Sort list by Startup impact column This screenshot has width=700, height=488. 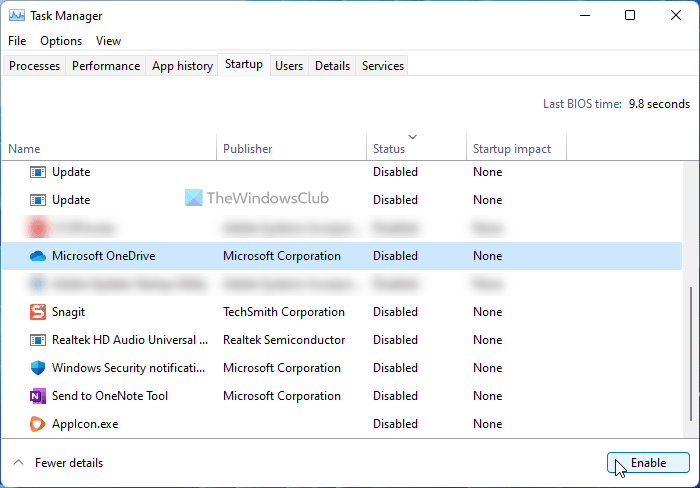point(511,149)
